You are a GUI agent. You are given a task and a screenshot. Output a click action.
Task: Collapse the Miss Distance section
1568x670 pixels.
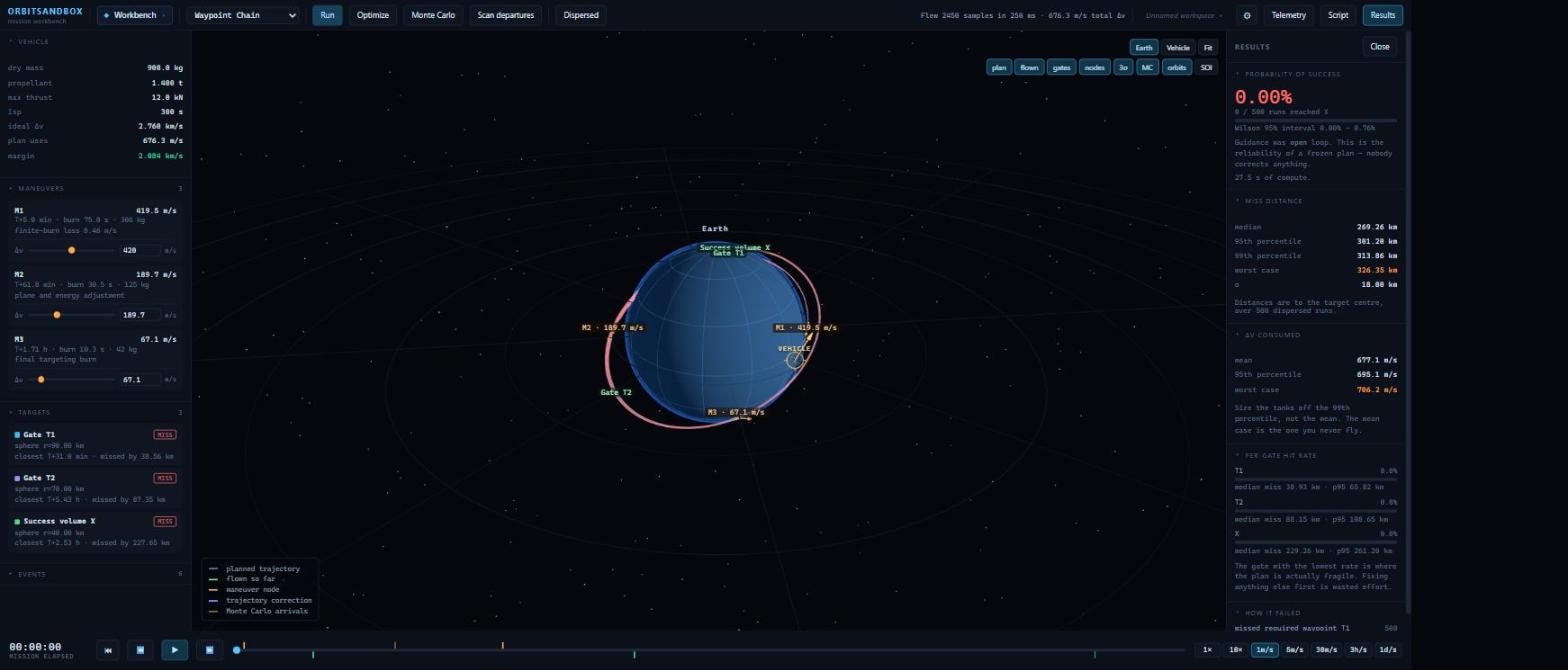1316,201
